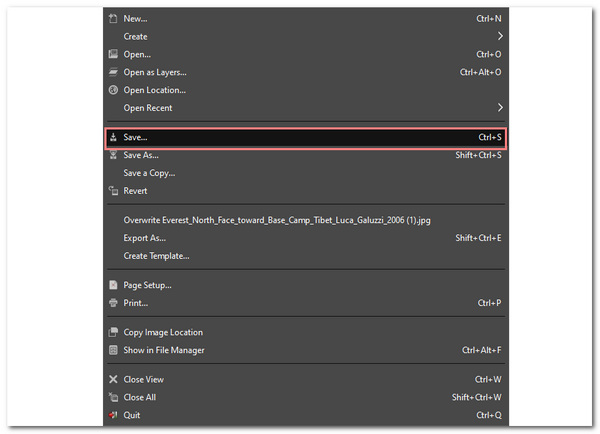The width and height of the screenshot is (600, 434).
Task: Click the Save As icon
Action: [113, 155]
